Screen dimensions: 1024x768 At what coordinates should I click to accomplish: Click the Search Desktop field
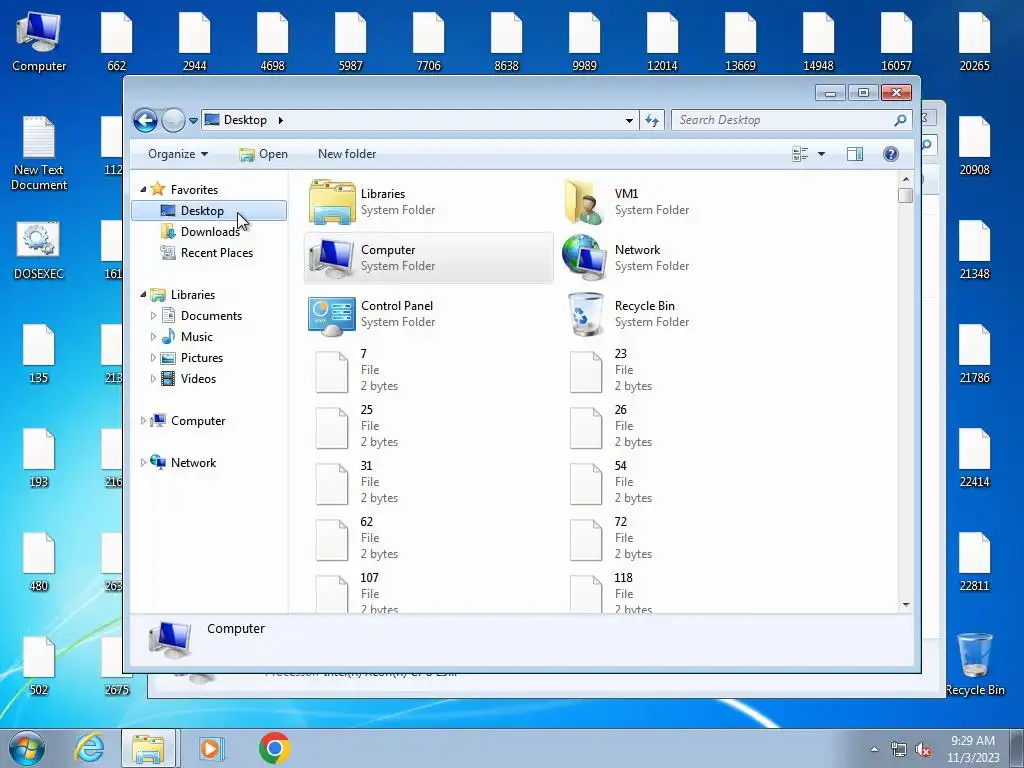pyautogui.click(x=791, y=120)
